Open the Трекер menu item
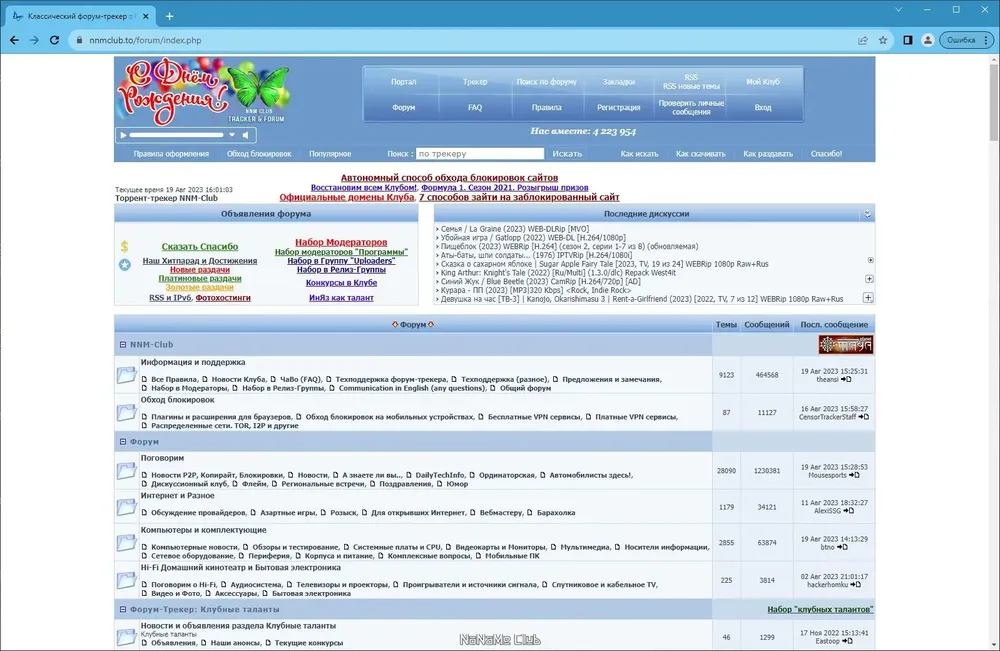This screenshot has height=651, width=1000. [475, 82]
